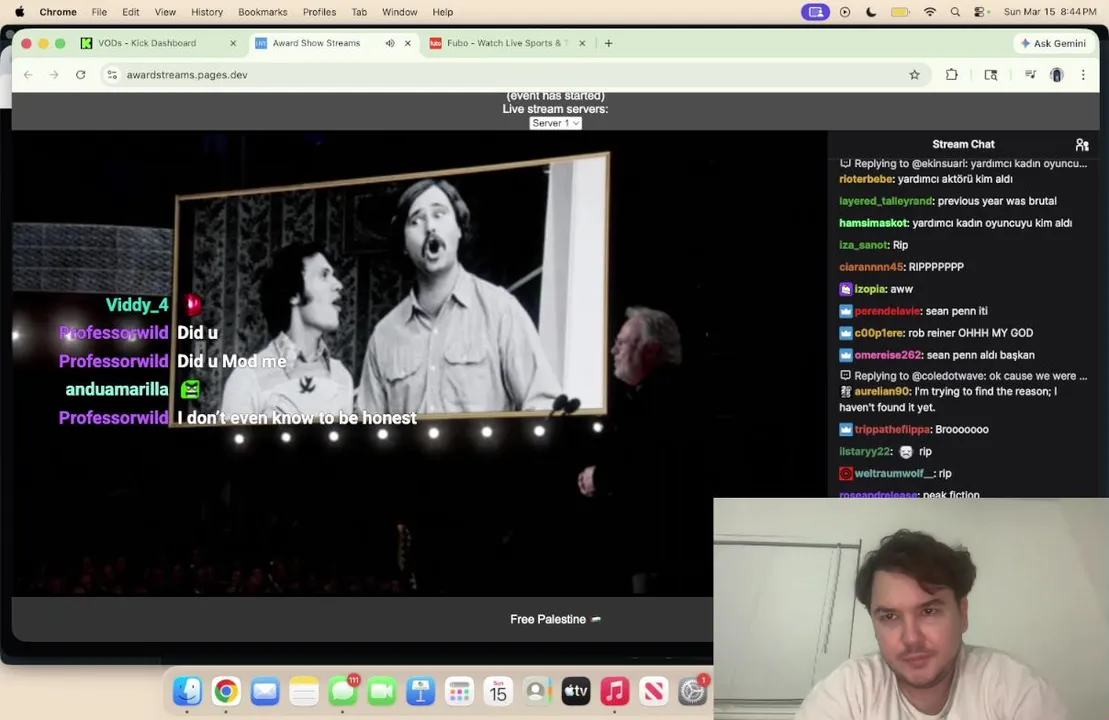Screen dimensions: 1109x720
Task: Open the Window menu
Action: (x=400, y=12)
